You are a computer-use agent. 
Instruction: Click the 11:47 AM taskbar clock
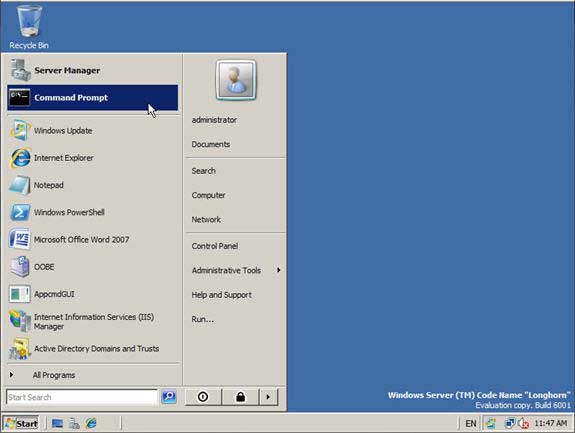point(551,423)
